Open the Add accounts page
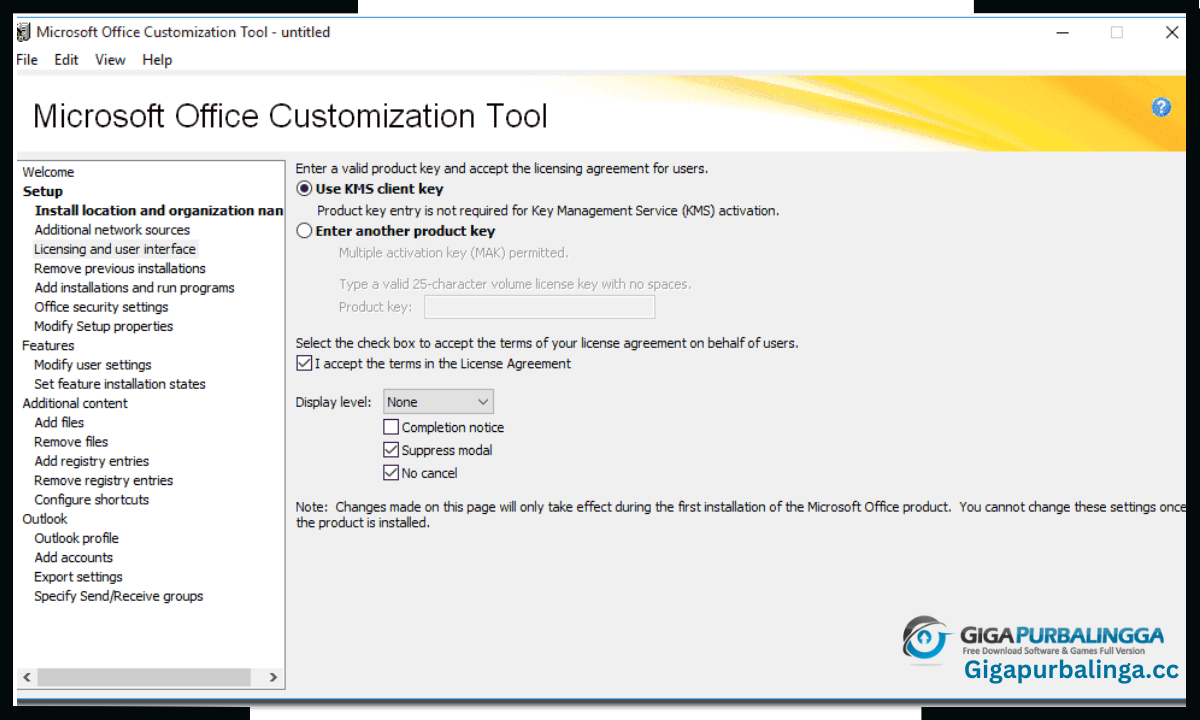Screen dimensions: 1200x720 tap(73, 558)
